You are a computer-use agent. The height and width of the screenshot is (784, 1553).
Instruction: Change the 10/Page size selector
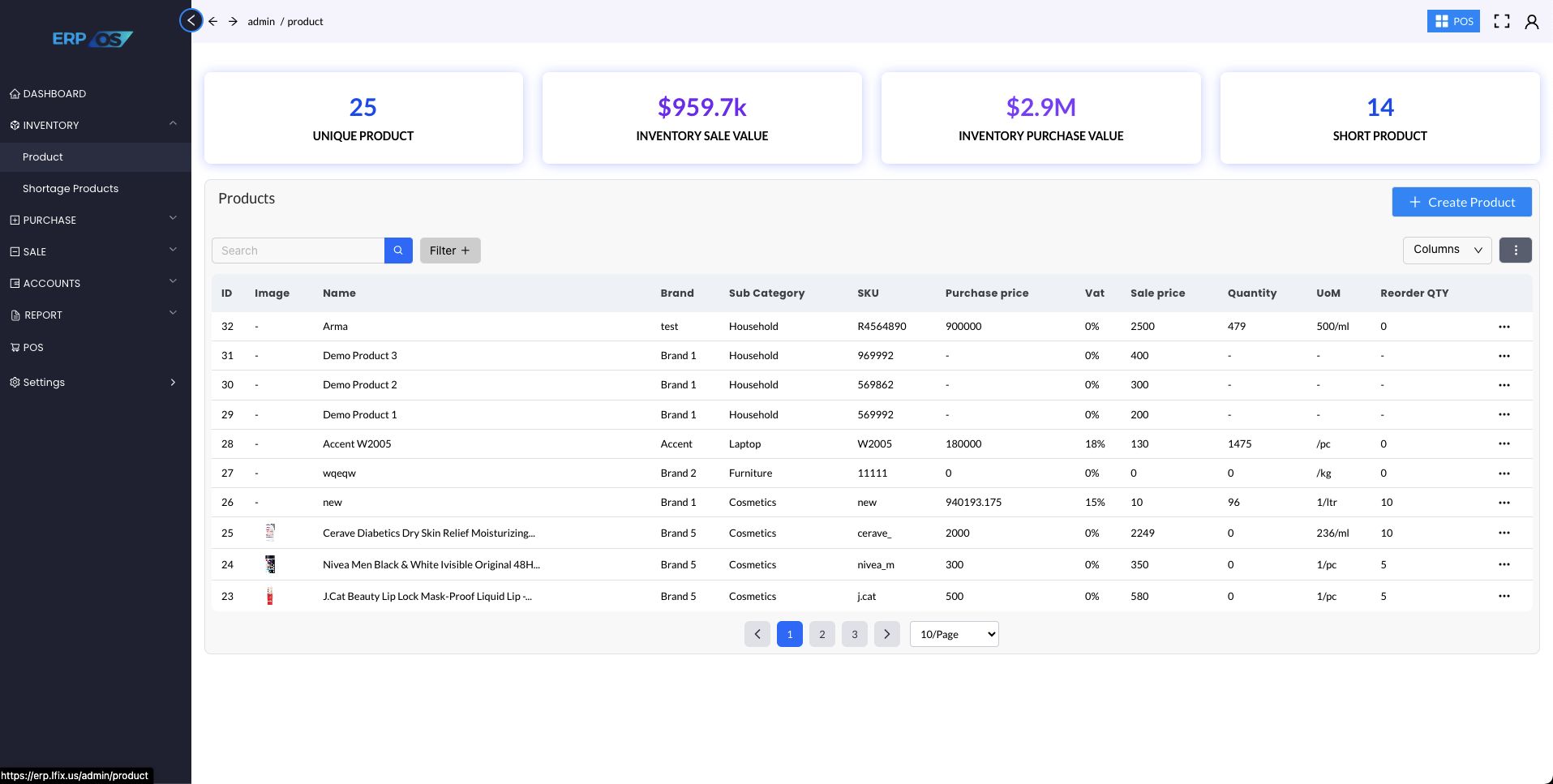point(954,634)
